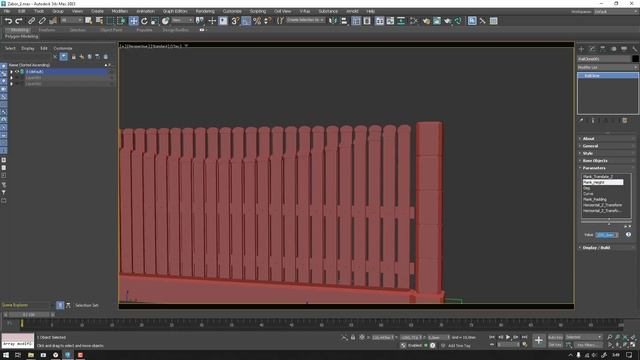The image size is (640, 360).
Task: Open the selection filter dropdown
Action: 71,20
